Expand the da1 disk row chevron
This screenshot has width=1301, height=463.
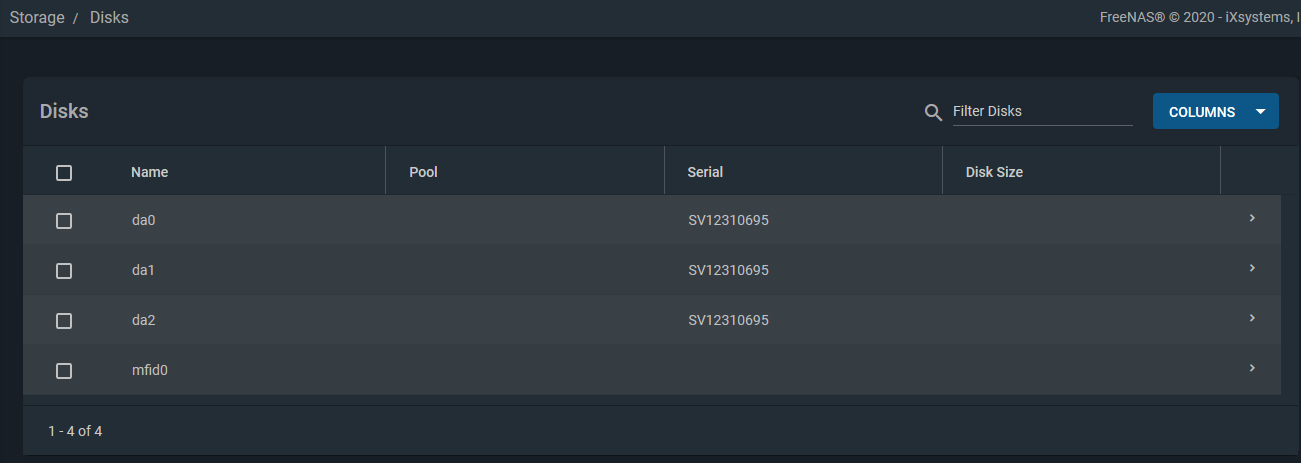click(1252, 268)
